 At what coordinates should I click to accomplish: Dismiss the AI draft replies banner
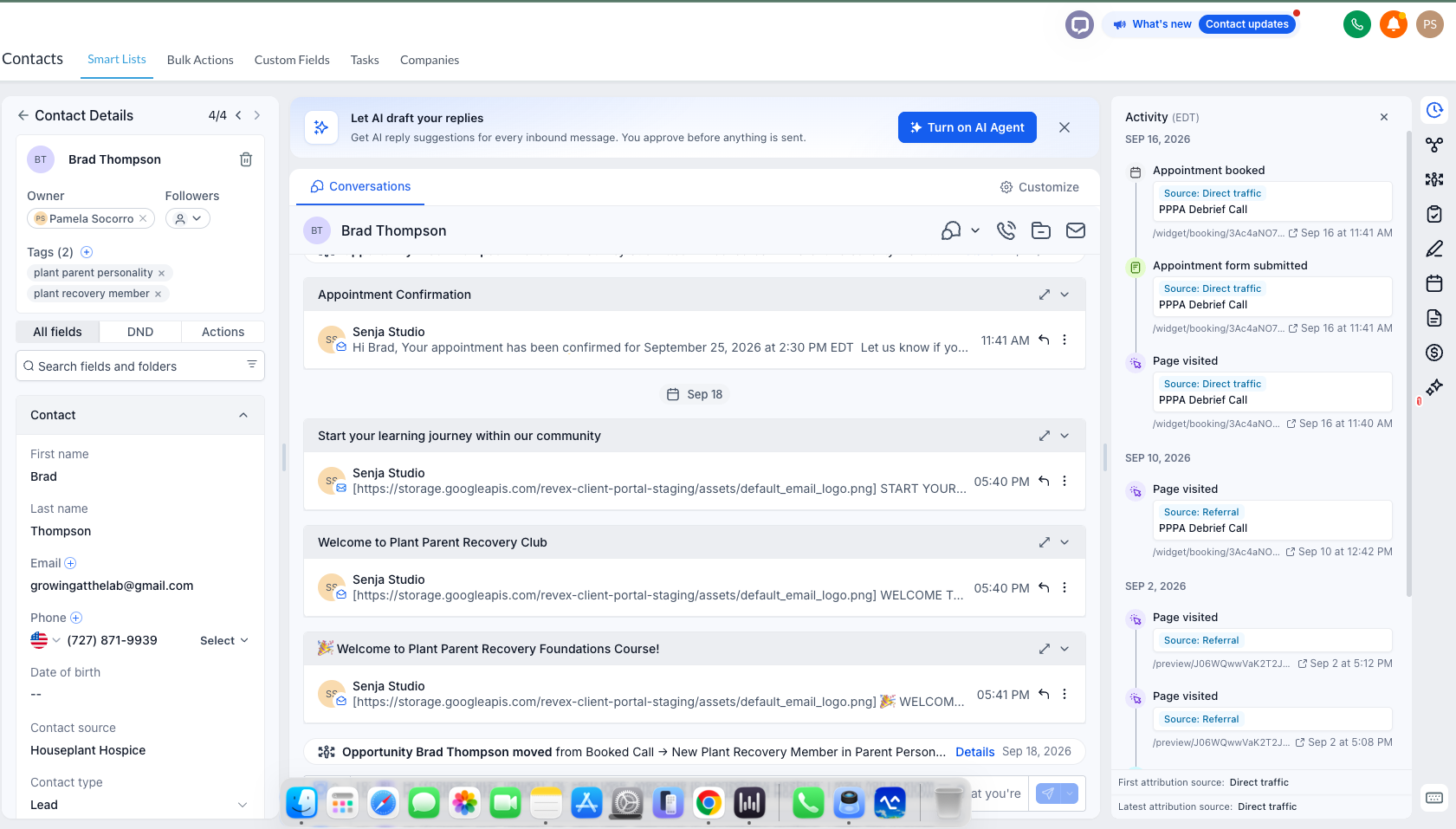pos(1064,127)
